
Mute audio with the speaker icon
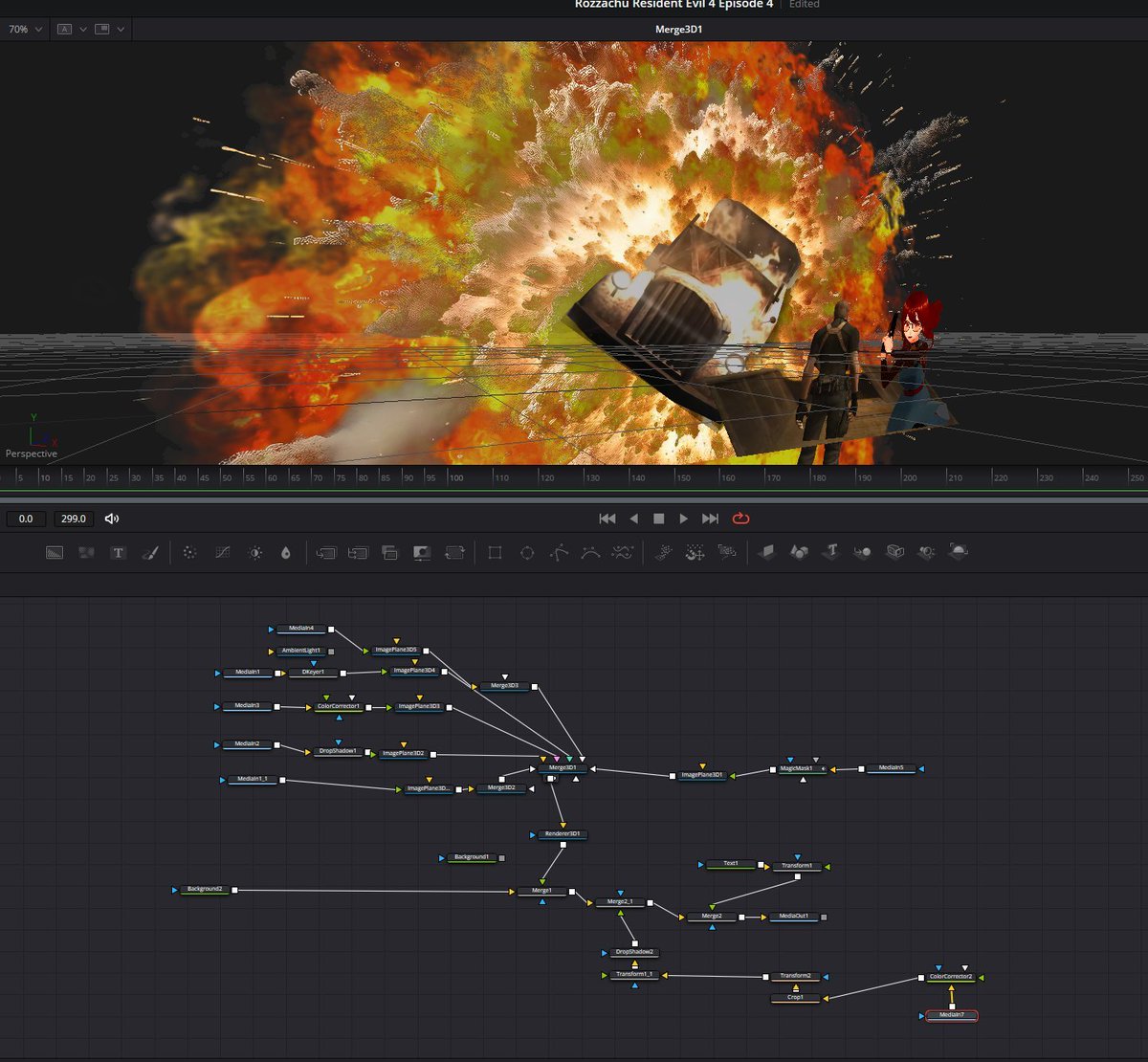(x=112, y=519)
